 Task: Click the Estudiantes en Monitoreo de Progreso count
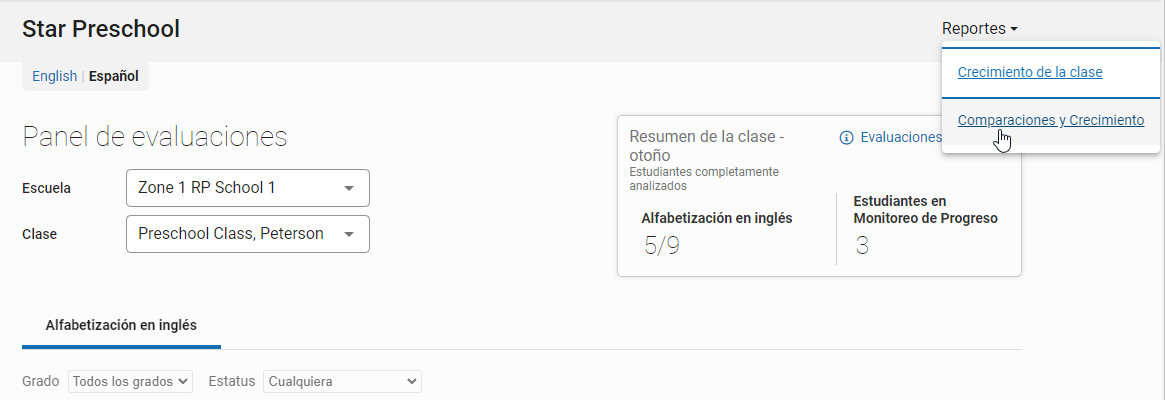pyautogui.click(x=862, y=246)
